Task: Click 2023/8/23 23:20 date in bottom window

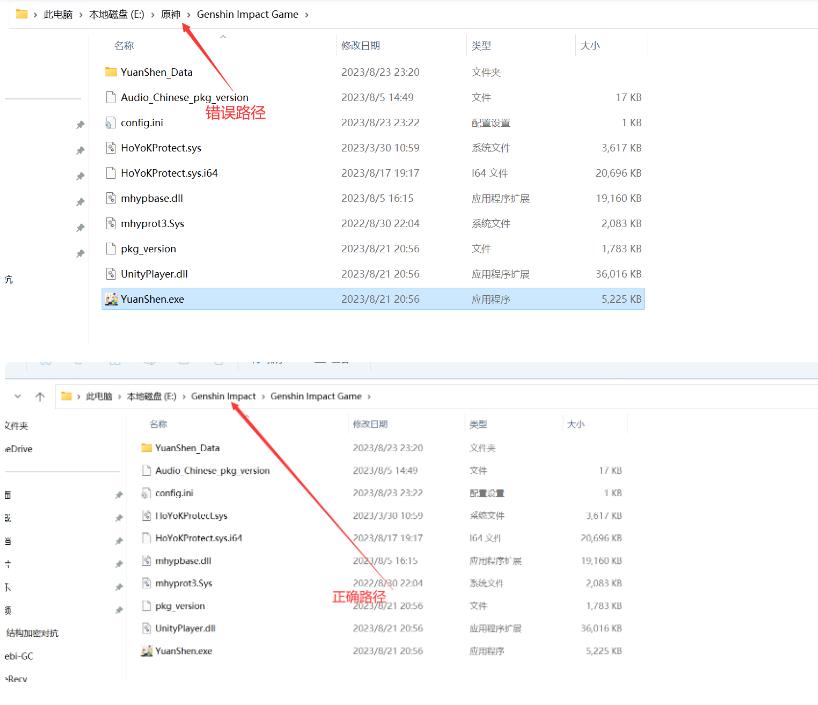Action: (388, 448)
